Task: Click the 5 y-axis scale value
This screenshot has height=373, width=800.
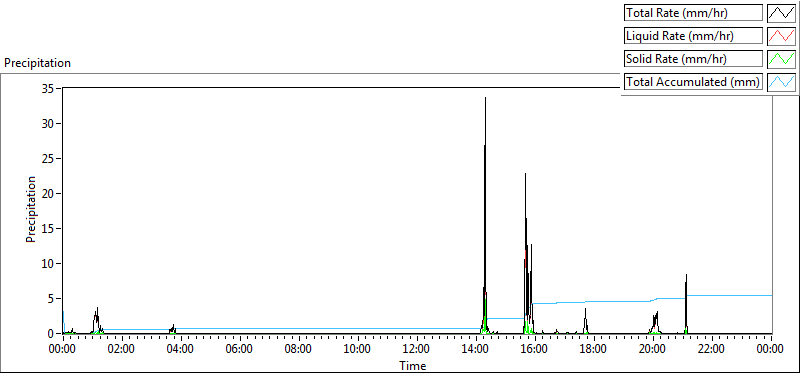Action: tap(52, 299)
